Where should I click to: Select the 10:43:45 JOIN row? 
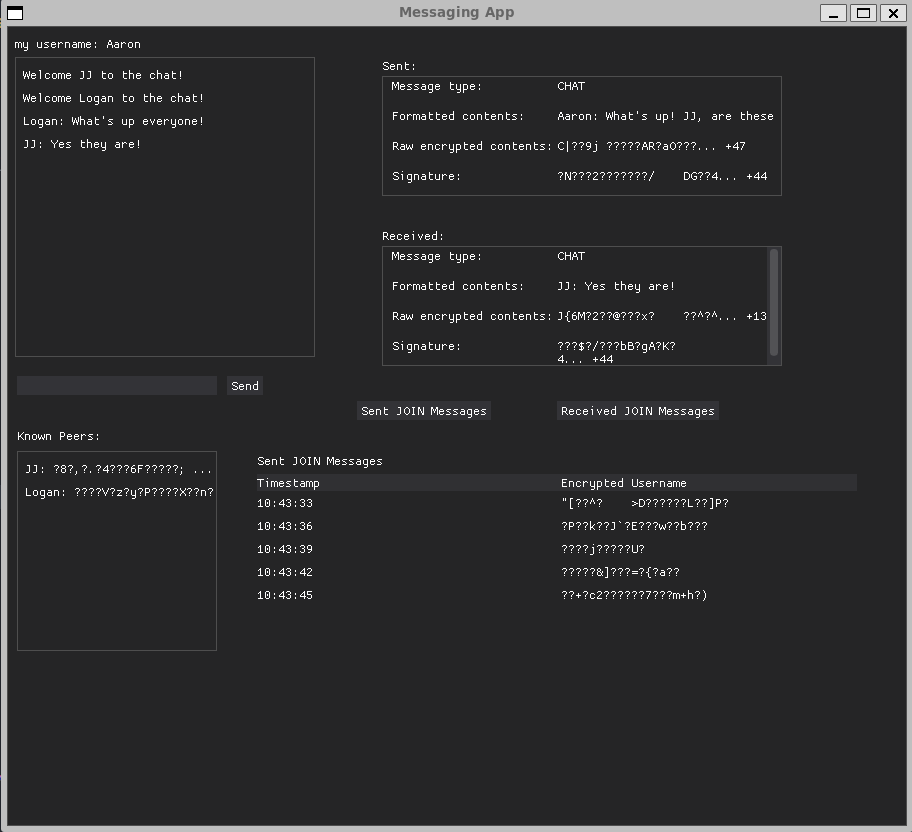pyautogui.click(x=557, y=595)
